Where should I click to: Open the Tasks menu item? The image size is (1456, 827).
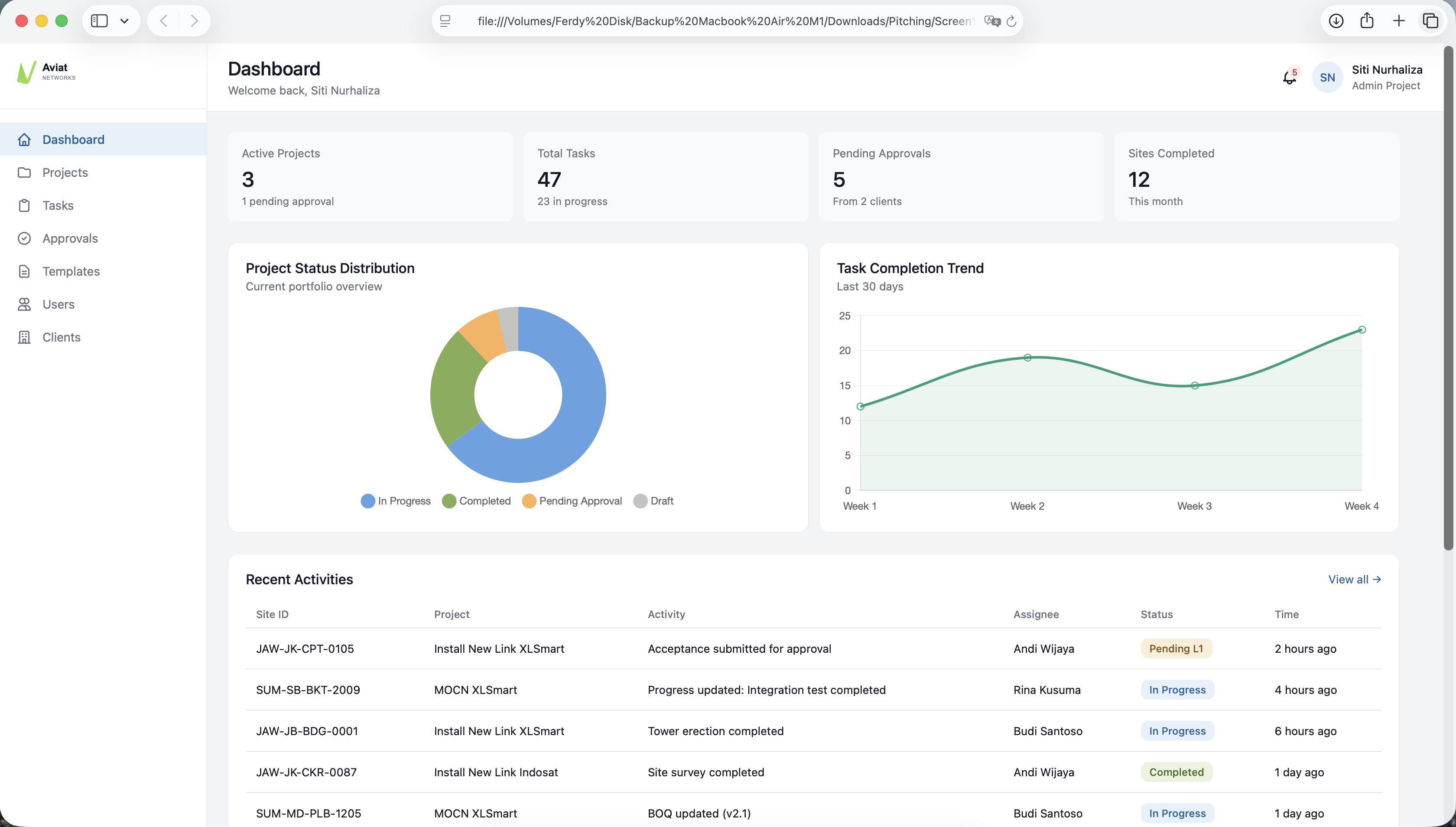104,205
